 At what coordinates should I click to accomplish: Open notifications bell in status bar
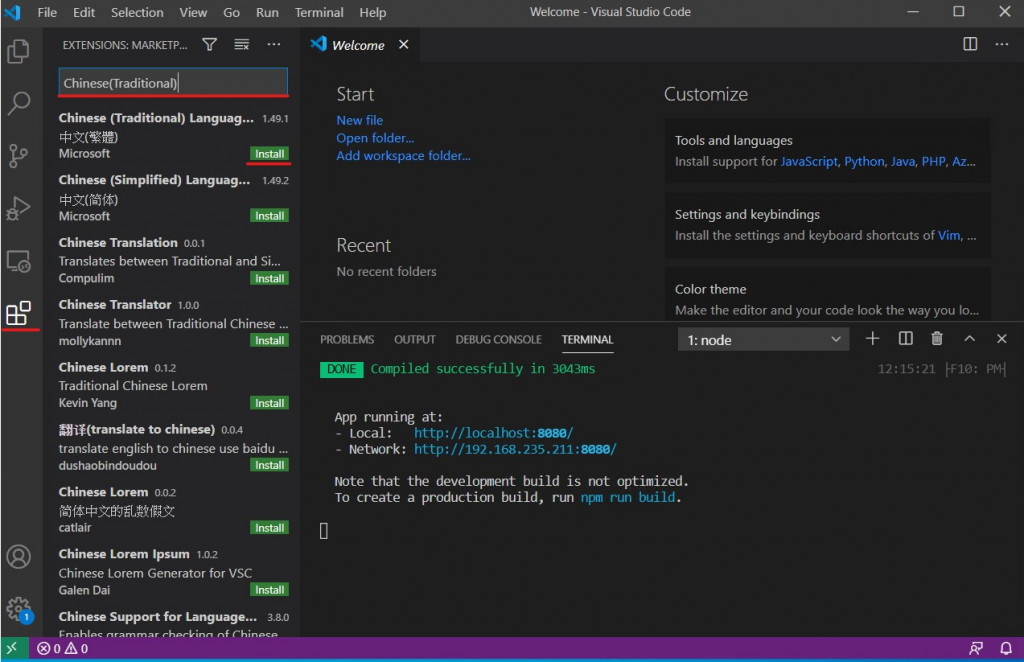pyautogui.click(x=1006, y=648)
